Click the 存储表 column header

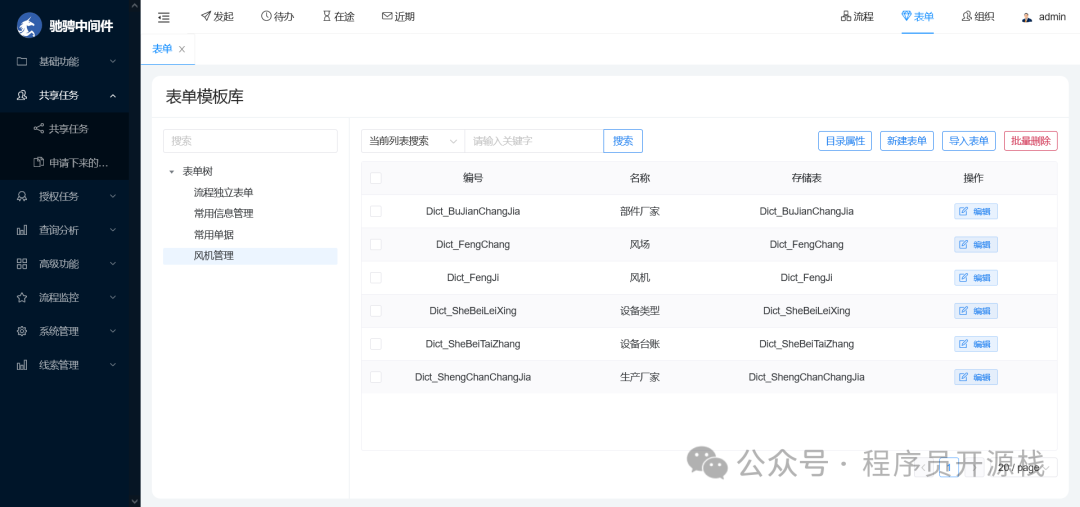[806, 178]
